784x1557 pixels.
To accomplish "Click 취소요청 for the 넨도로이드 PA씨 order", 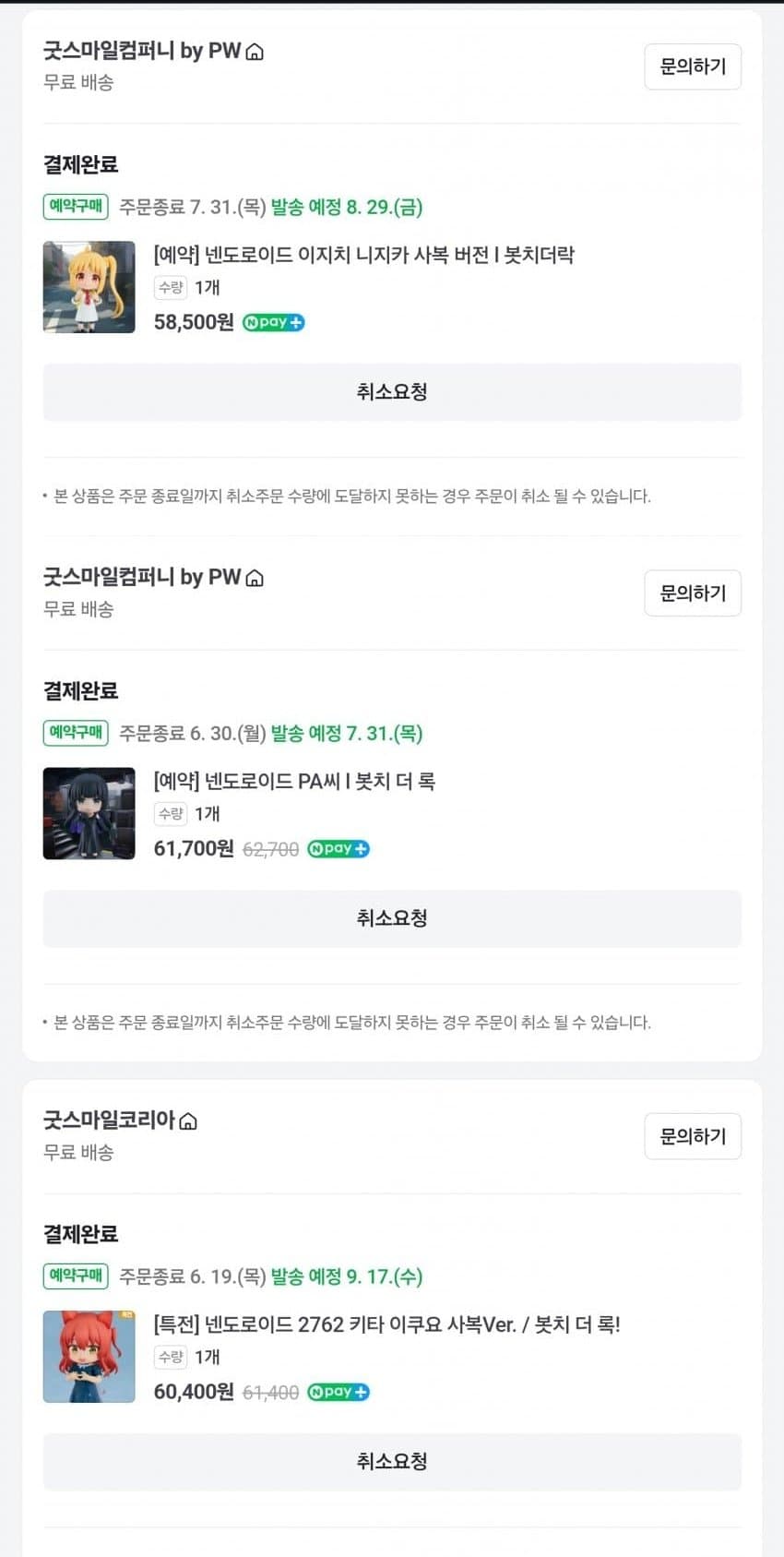I will click(x=392, y=918).
